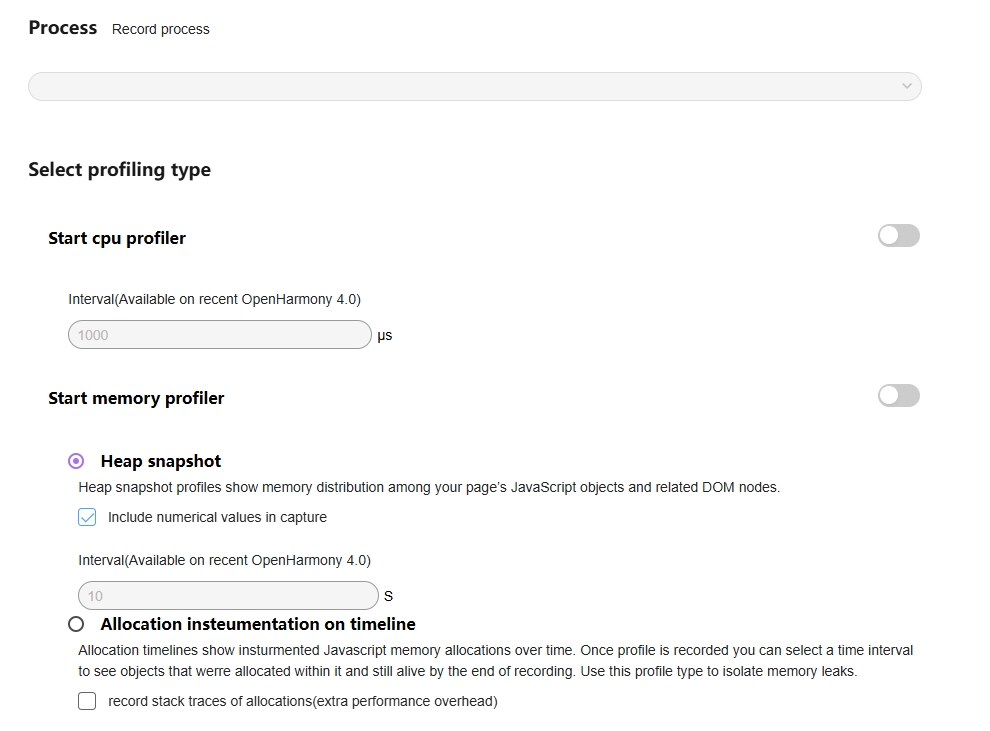Click the "Start memory profiler" label text
This screenshot has width=990, height=731.
click(x=136, y=398)
